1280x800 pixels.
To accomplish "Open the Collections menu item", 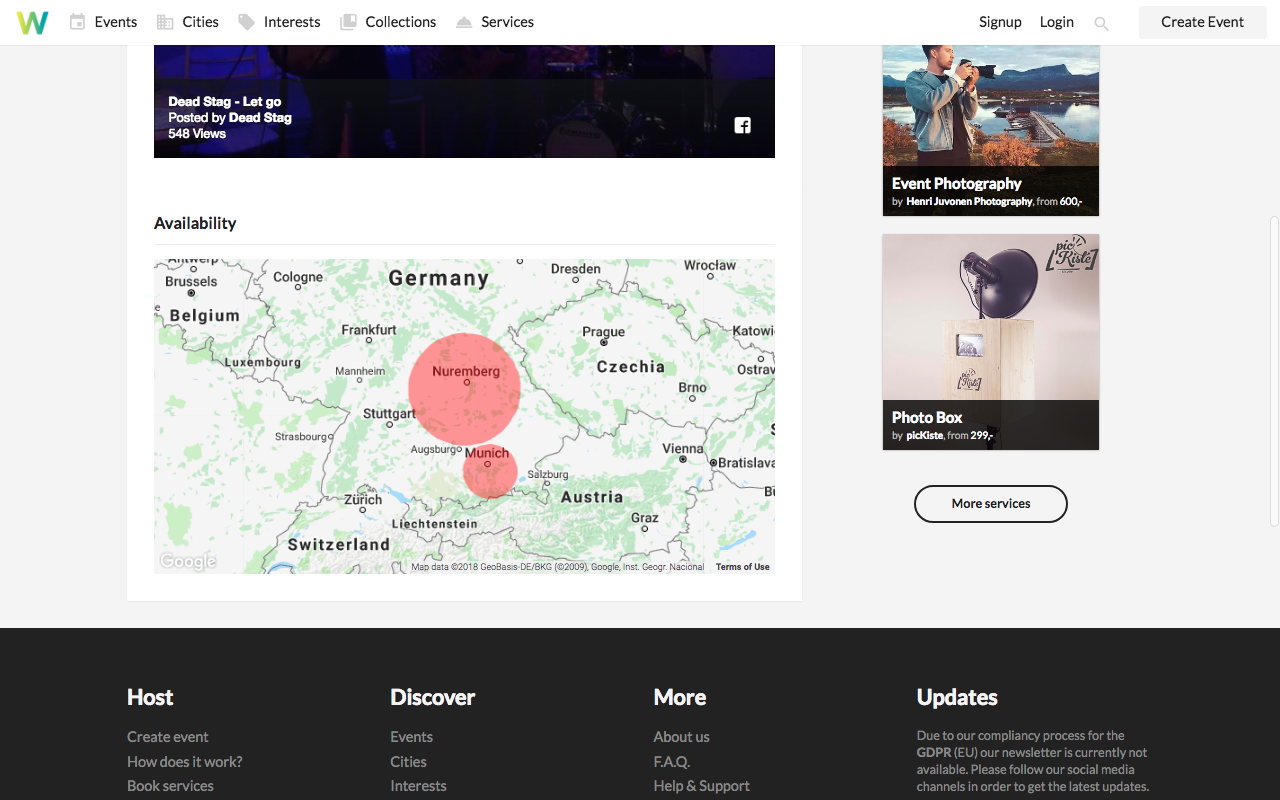I will (401, 22).
